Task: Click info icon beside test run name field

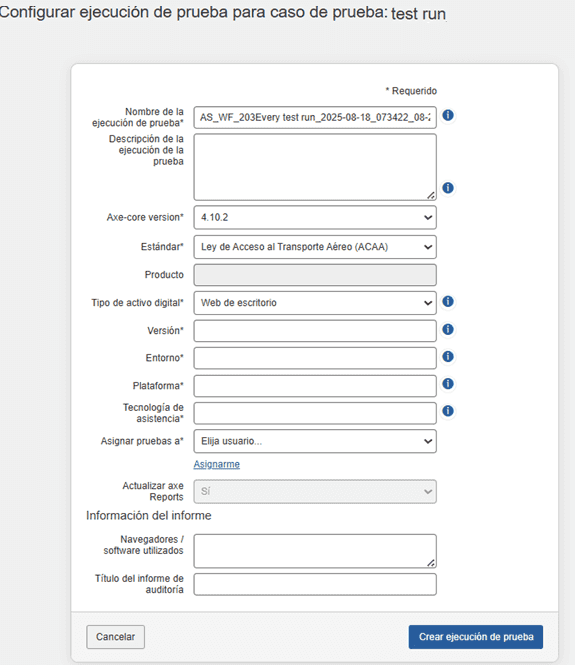Action: click(x=448, y=115)
